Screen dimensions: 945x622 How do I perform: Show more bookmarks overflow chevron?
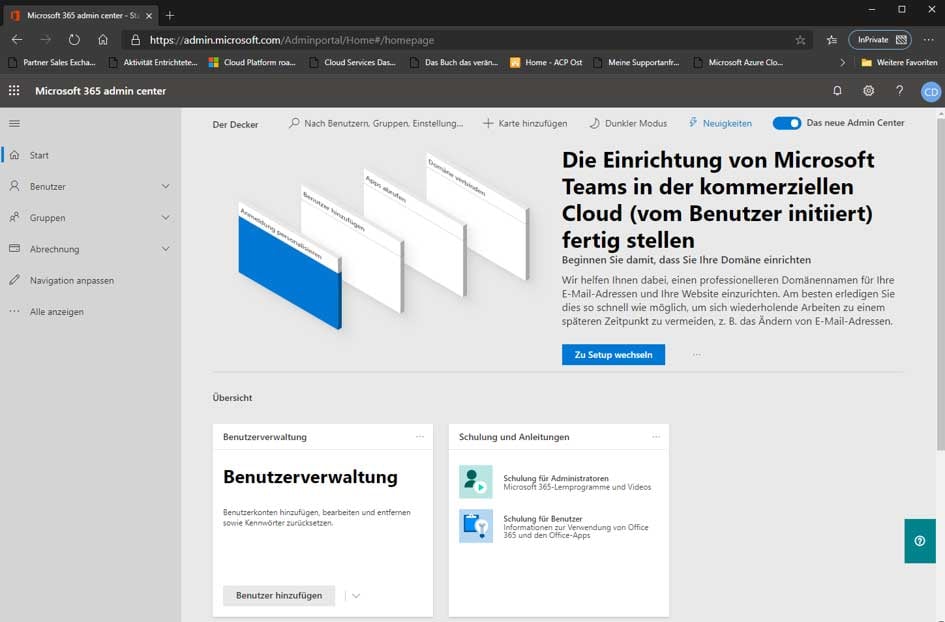click(843, 62)
